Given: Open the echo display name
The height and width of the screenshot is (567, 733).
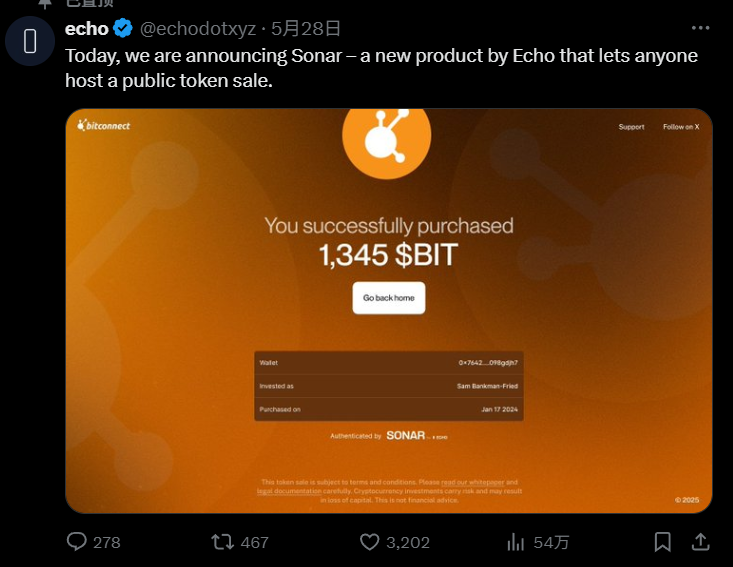Looking at the screenshot, I should 86,28.
